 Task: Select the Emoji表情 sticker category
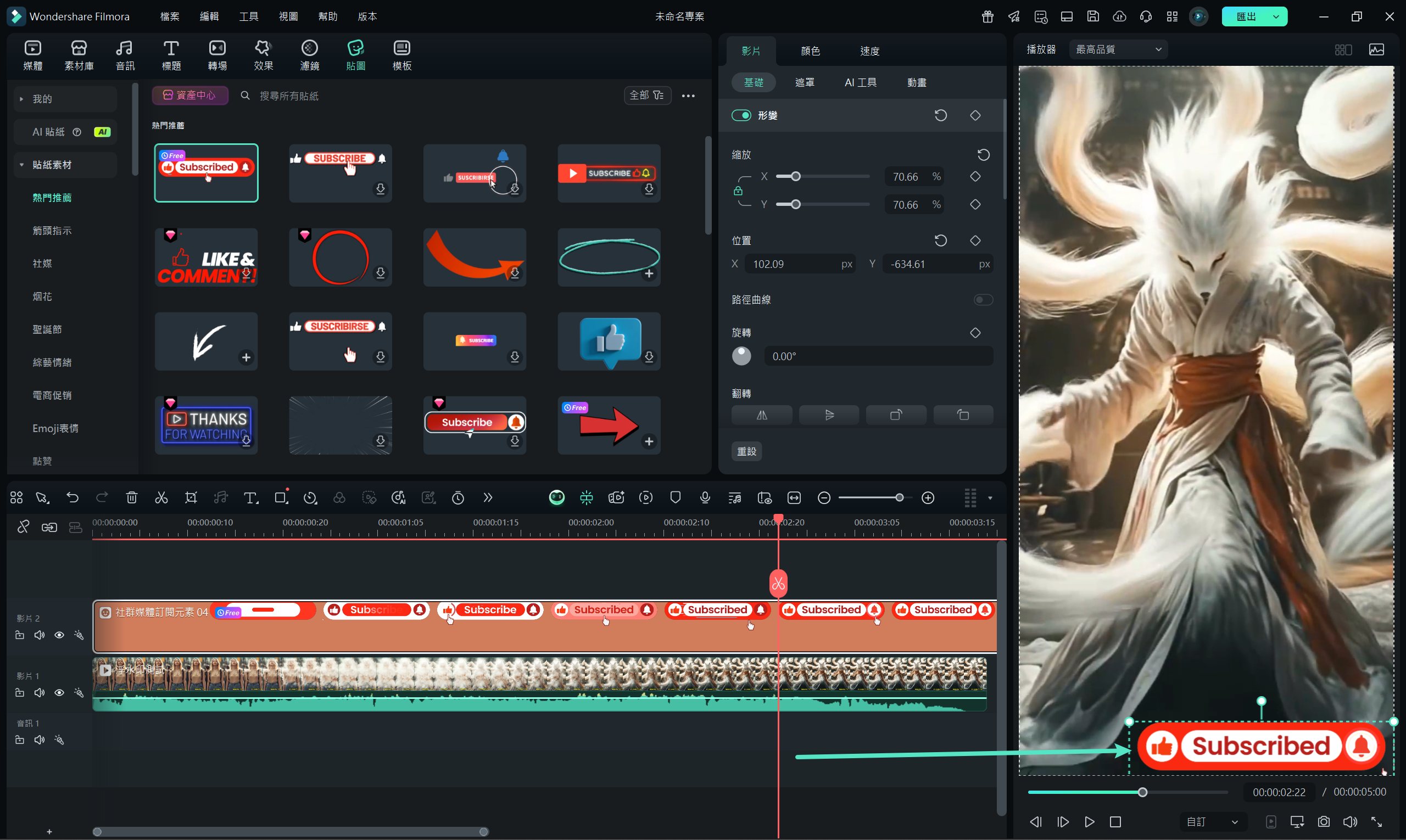[x=55, y=428]
